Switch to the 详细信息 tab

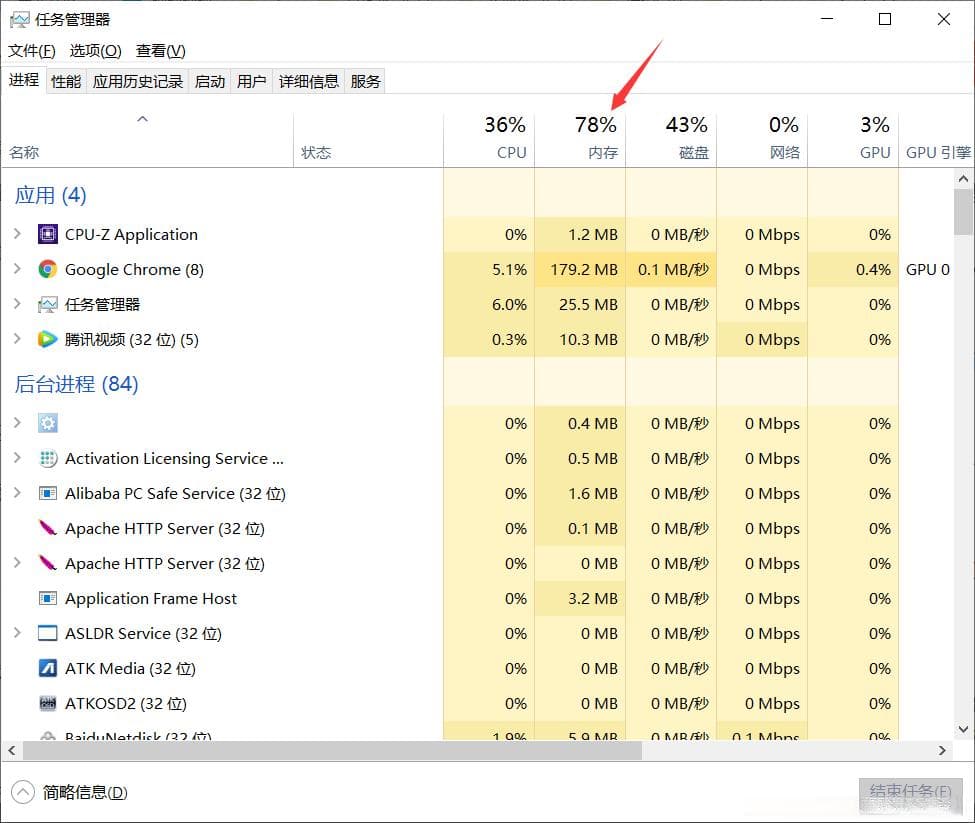coord(308,81)
